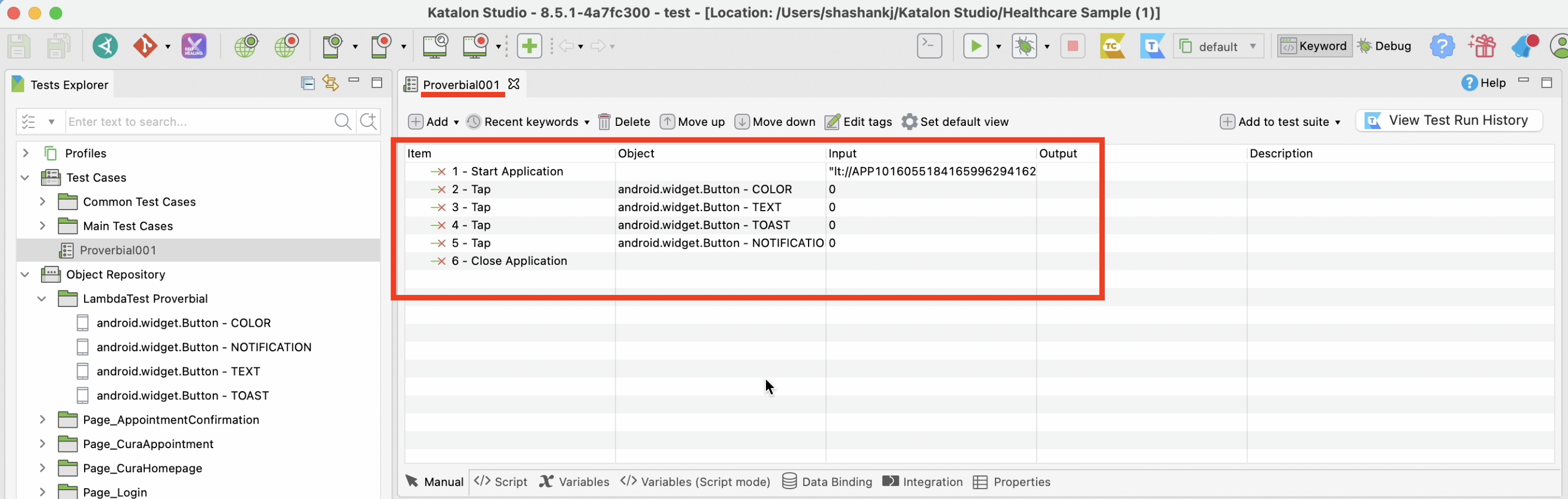
Task: Click the Move down button
Action: pyautogui.click(x=775, y=122)
